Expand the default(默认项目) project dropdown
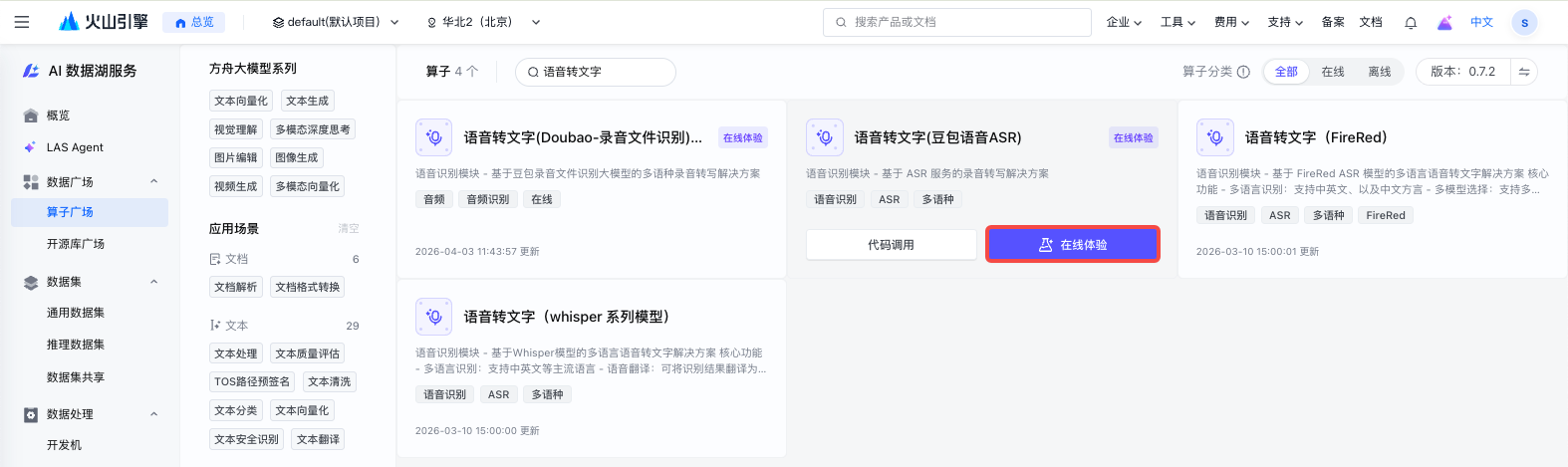Screen dimensions: 1568x467 point(336,22)
